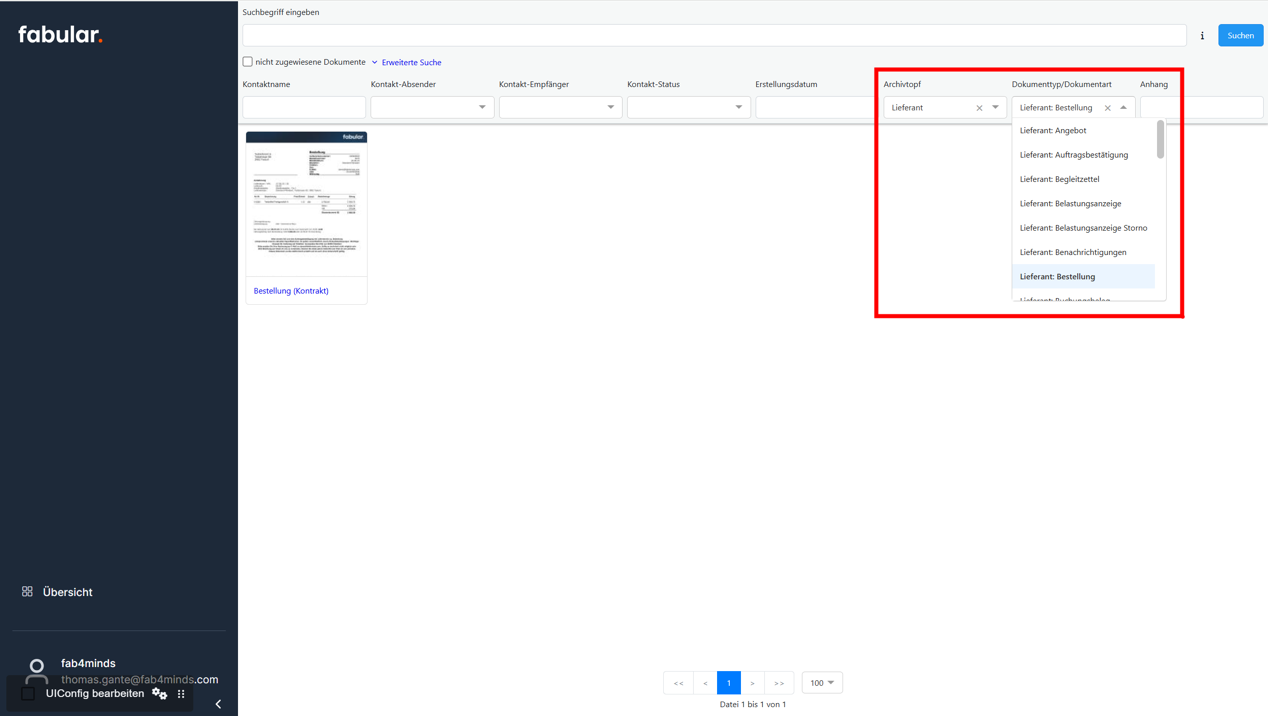Image resolution: width=1268 pixels, height=716 pixels.
Task: Open the UIConfig settings gear icon
Action: tap(159, 693)
